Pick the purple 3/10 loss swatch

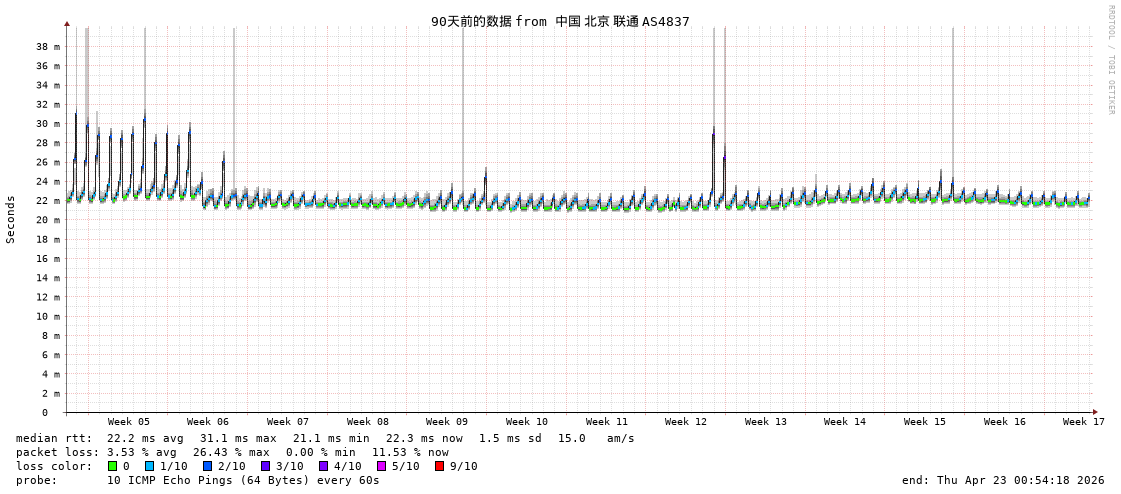pos(265,466)
